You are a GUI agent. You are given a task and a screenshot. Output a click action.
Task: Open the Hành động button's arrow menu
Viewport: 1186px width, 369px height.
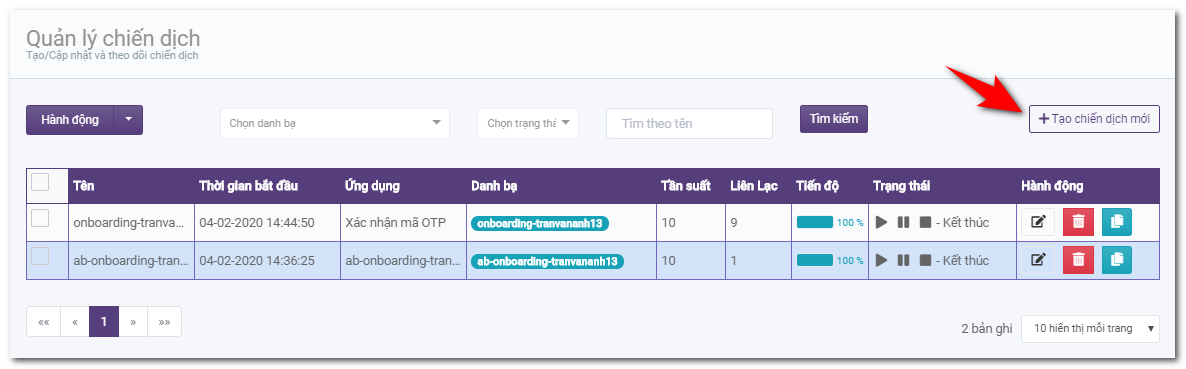129,119
